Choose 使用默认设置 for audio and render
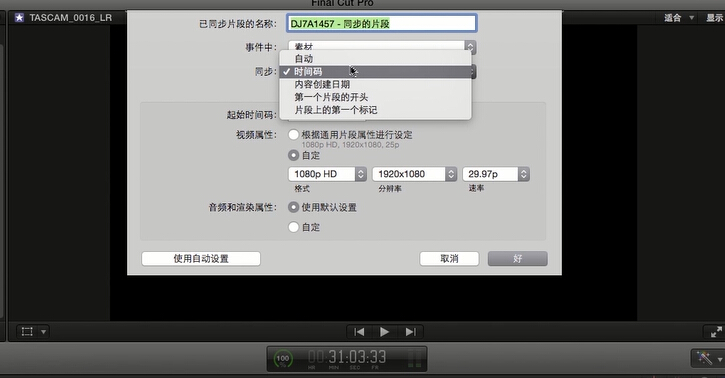 293,207
